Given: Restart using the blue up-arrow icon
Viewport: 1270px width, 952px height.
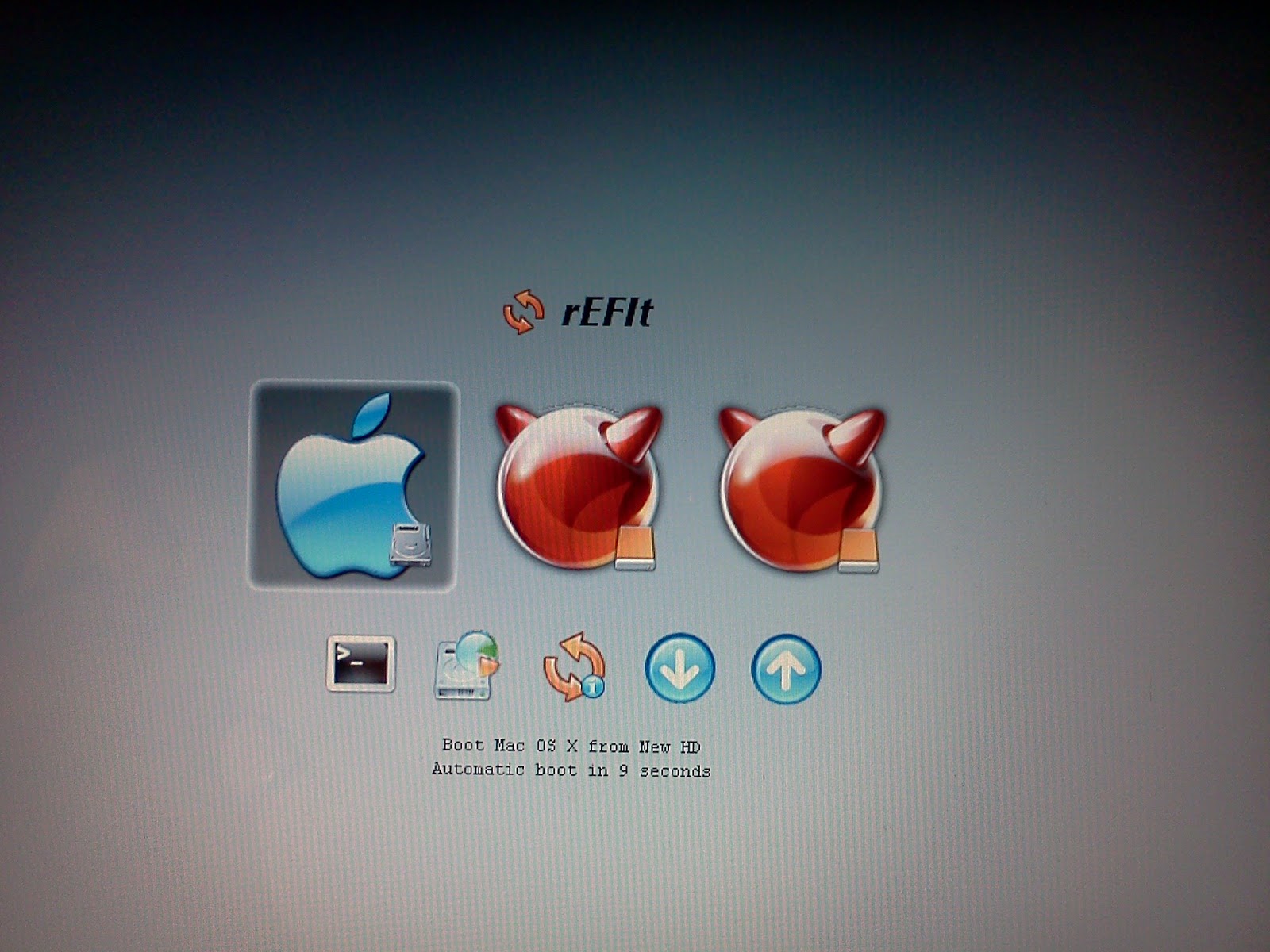Looking at the screenshot, I should point(787,669).
